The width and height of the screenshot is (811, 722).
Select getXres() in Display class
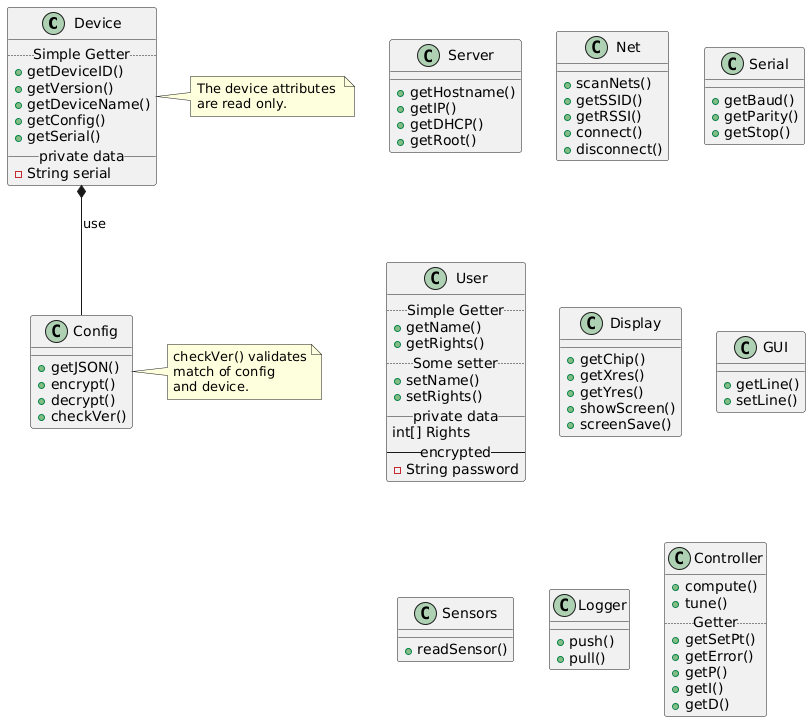(612, 375)
